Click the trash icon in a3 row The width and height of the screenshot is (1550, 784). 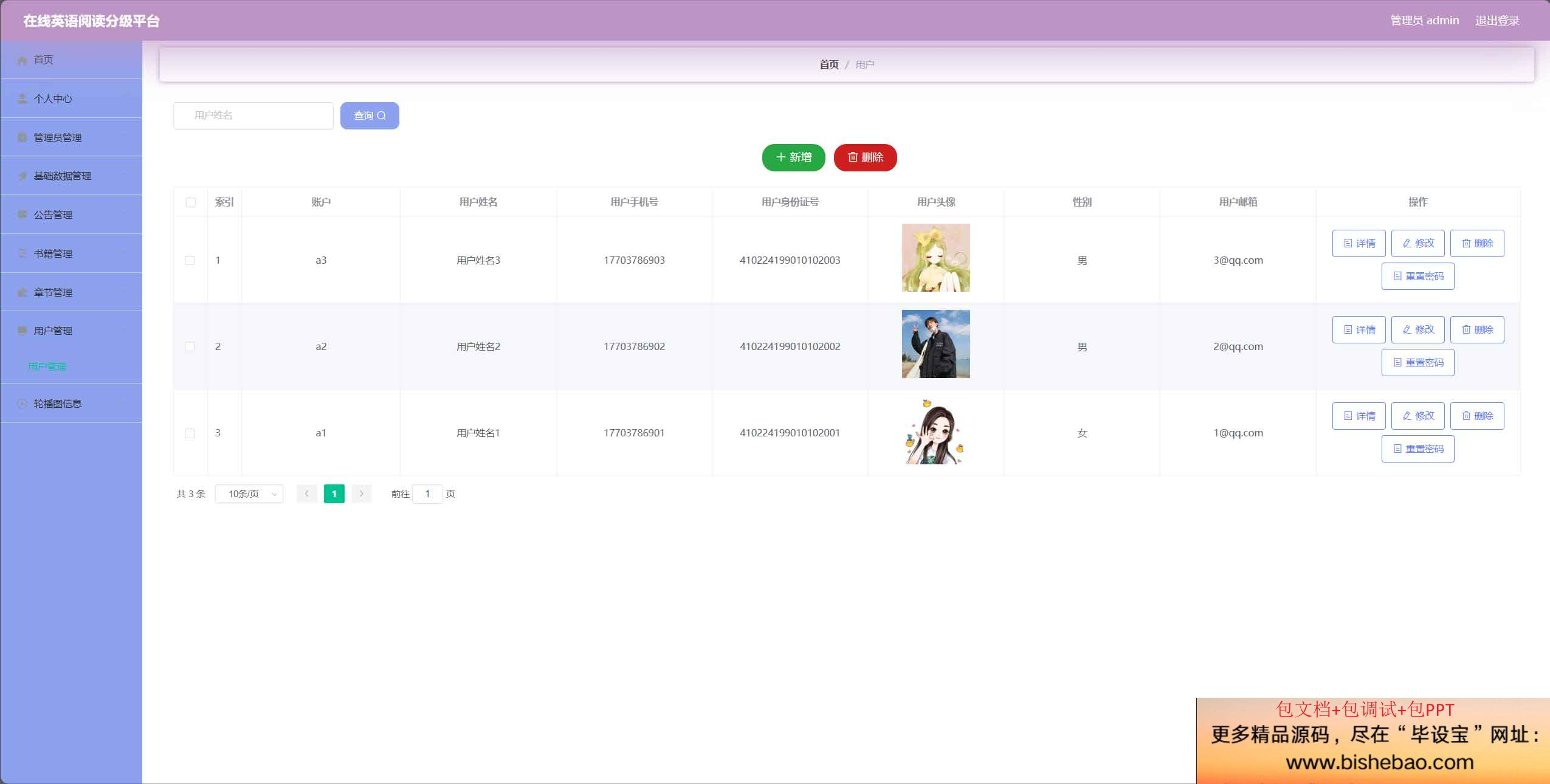[x=1466, y=243]
